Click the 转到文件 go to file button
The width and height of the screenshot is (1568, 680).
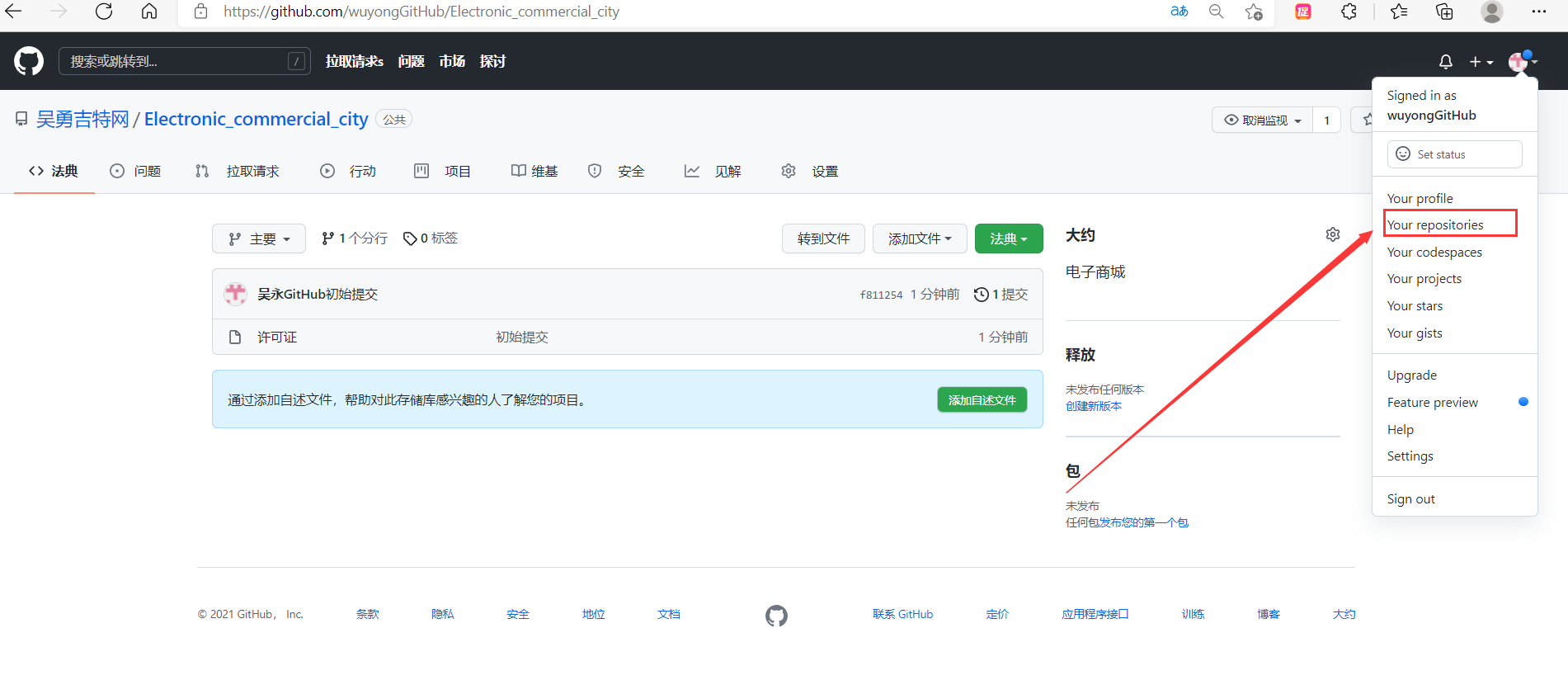pos(823,238)
